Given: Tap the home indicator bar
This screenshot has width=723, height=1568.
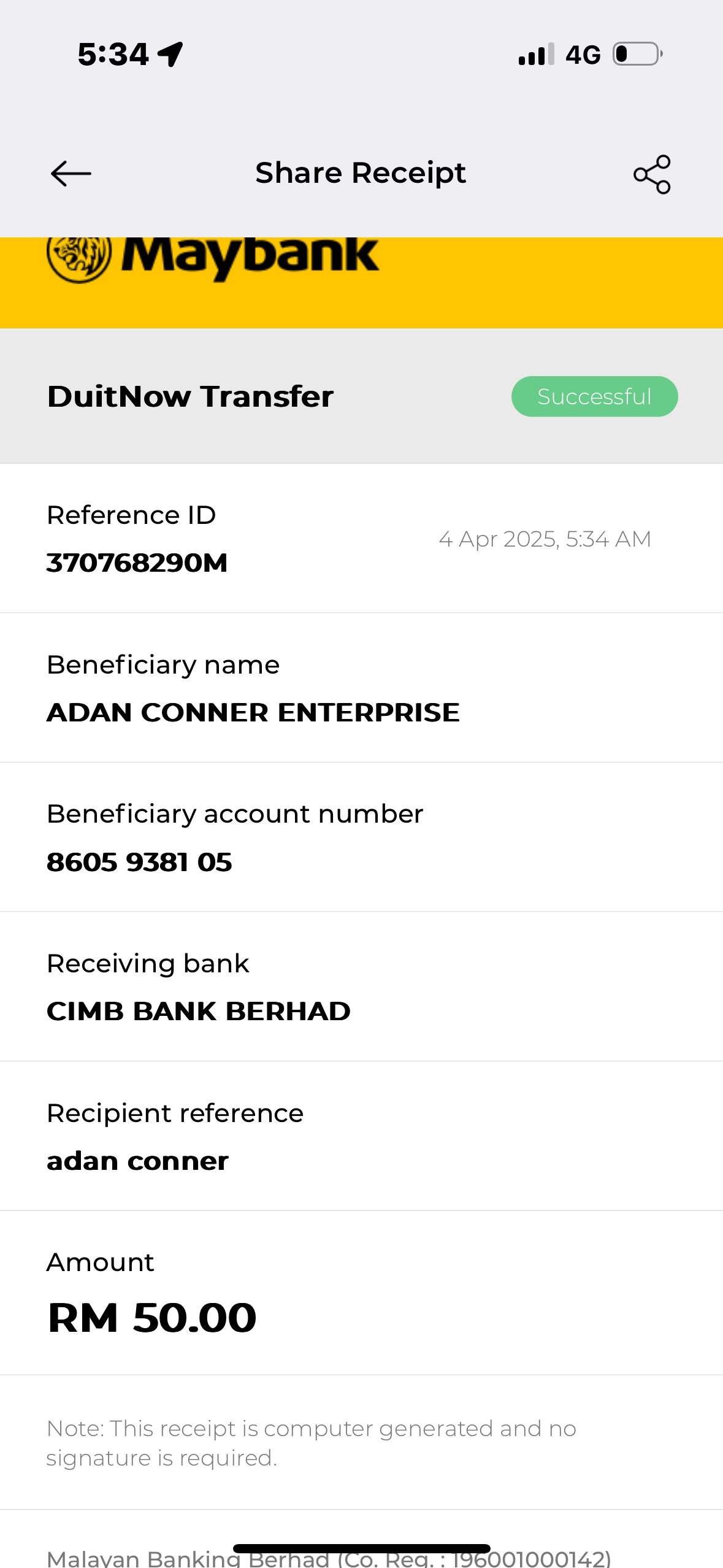Looking at the screenshot, I should point(361,1548).
